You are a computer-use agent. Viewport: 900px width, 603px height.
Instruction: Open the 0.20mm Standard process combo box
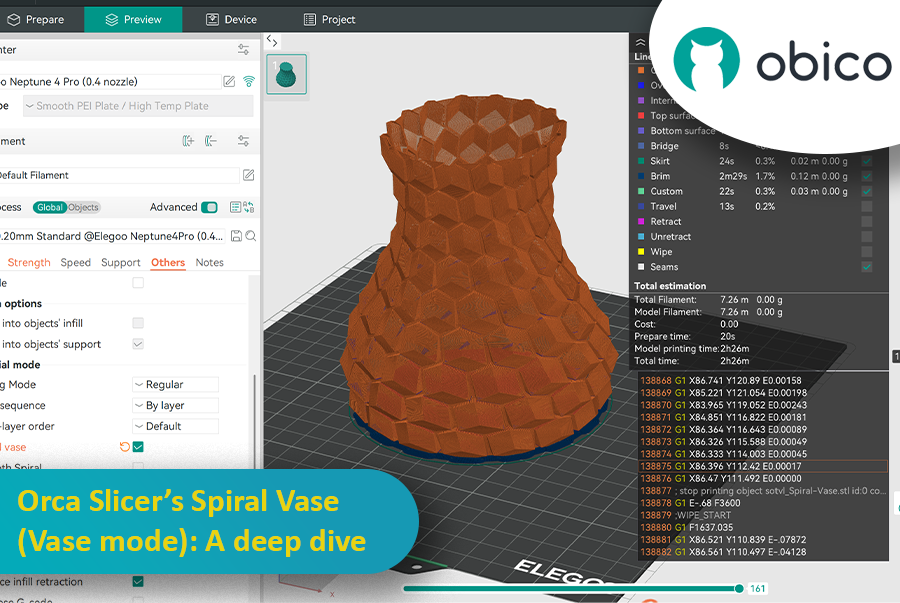[114, 236]
